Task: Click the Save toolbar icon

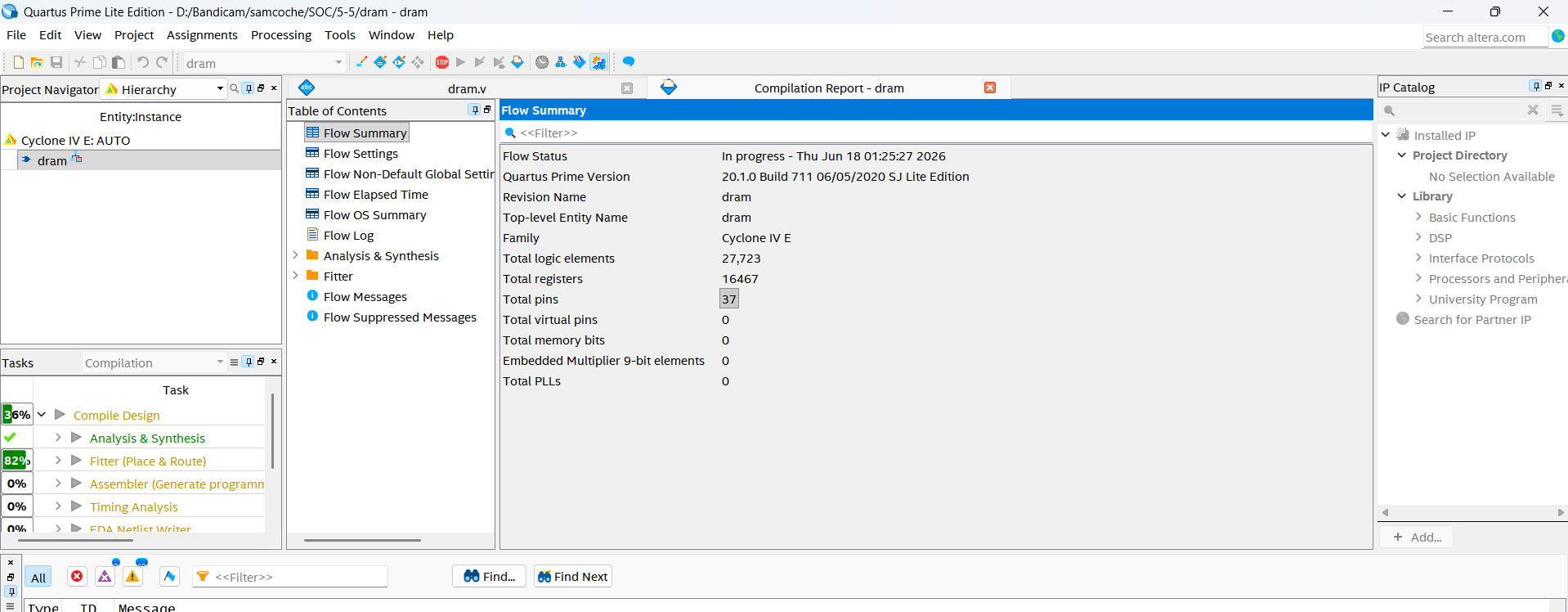Action: (x=56, y=62)
